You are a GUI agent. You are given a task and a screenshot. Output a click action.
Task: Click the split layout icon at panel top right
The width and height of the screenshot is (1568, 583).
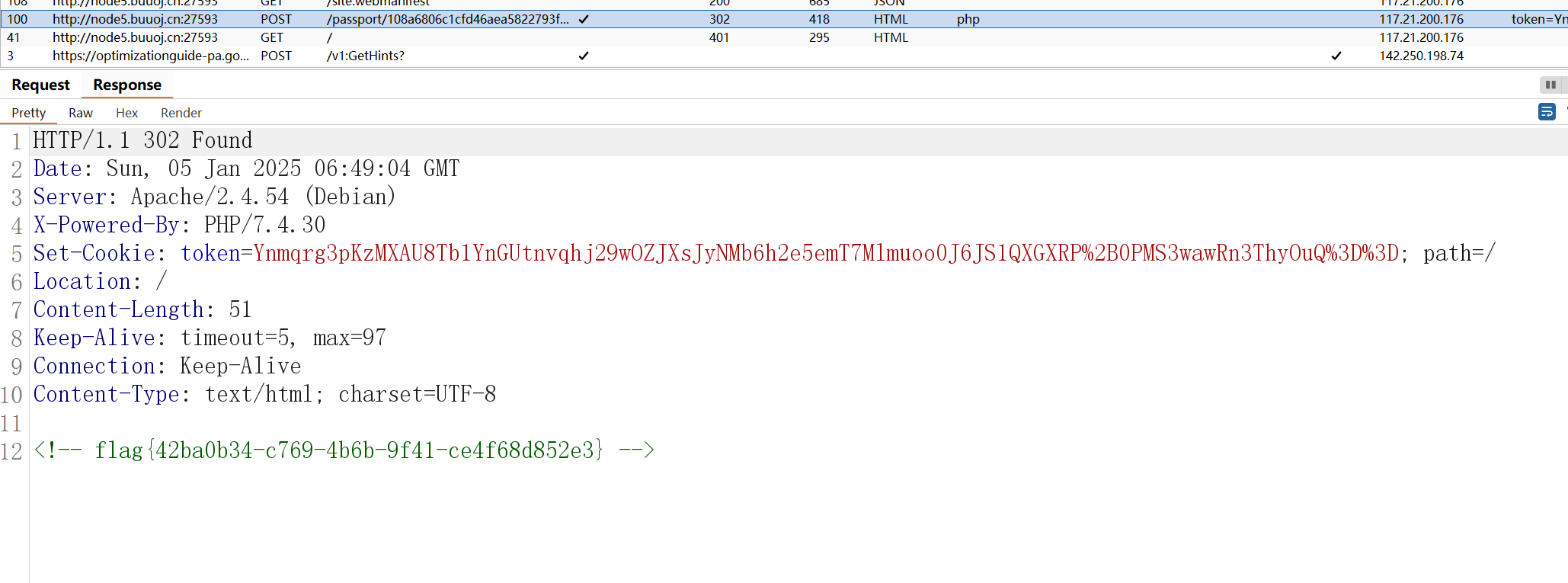[x=1550, y=85]
